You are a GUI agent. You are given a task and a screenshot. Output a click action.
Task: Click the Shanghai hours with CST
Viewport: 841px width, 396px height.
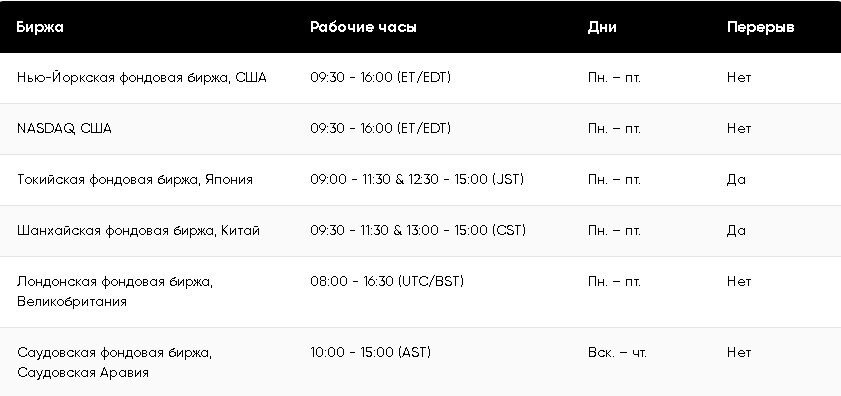click(x=418, y=231)
